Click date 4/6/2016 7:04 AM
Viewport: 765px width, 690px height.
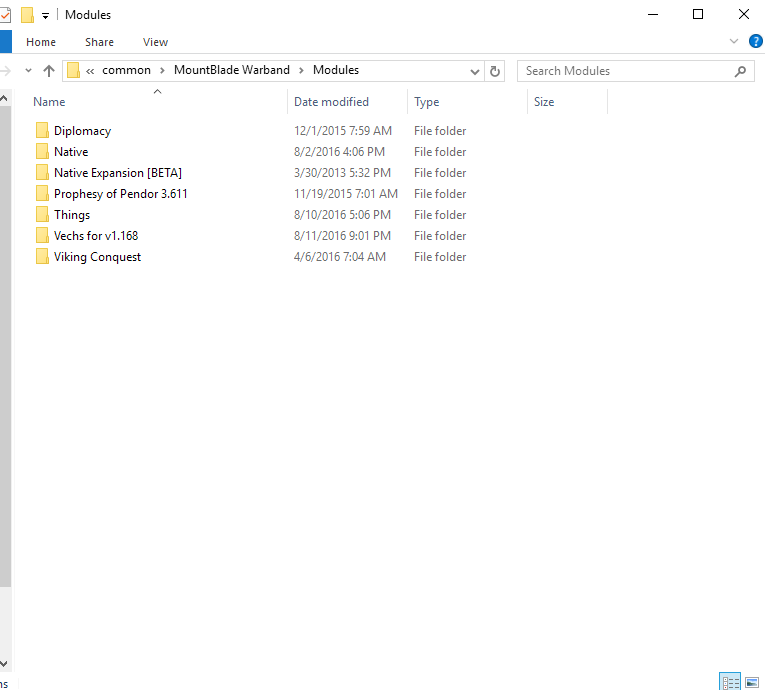[x=340, y=257]
